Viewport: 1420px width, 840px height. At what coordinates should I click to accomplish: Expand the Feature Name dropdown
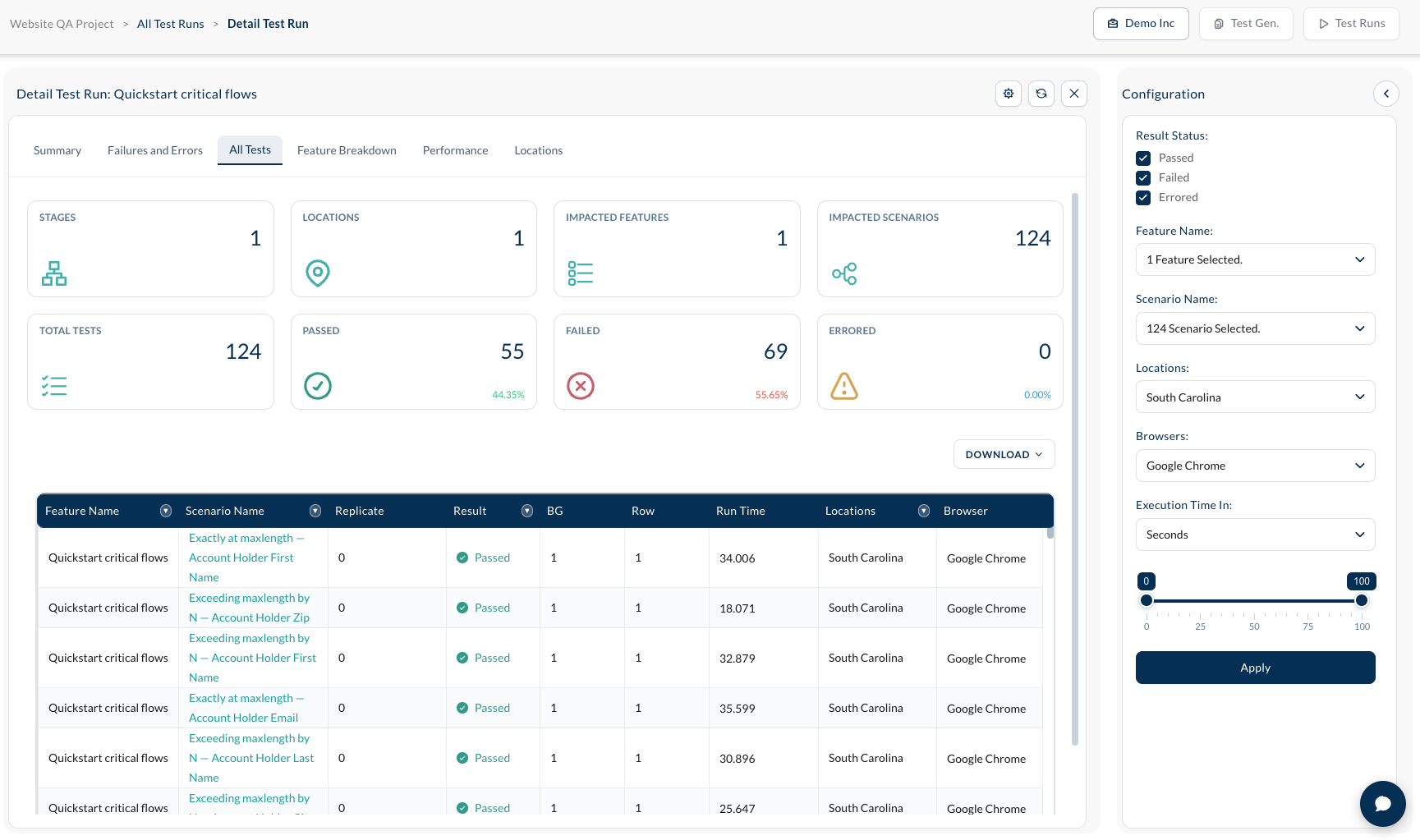coord(1255,259)
